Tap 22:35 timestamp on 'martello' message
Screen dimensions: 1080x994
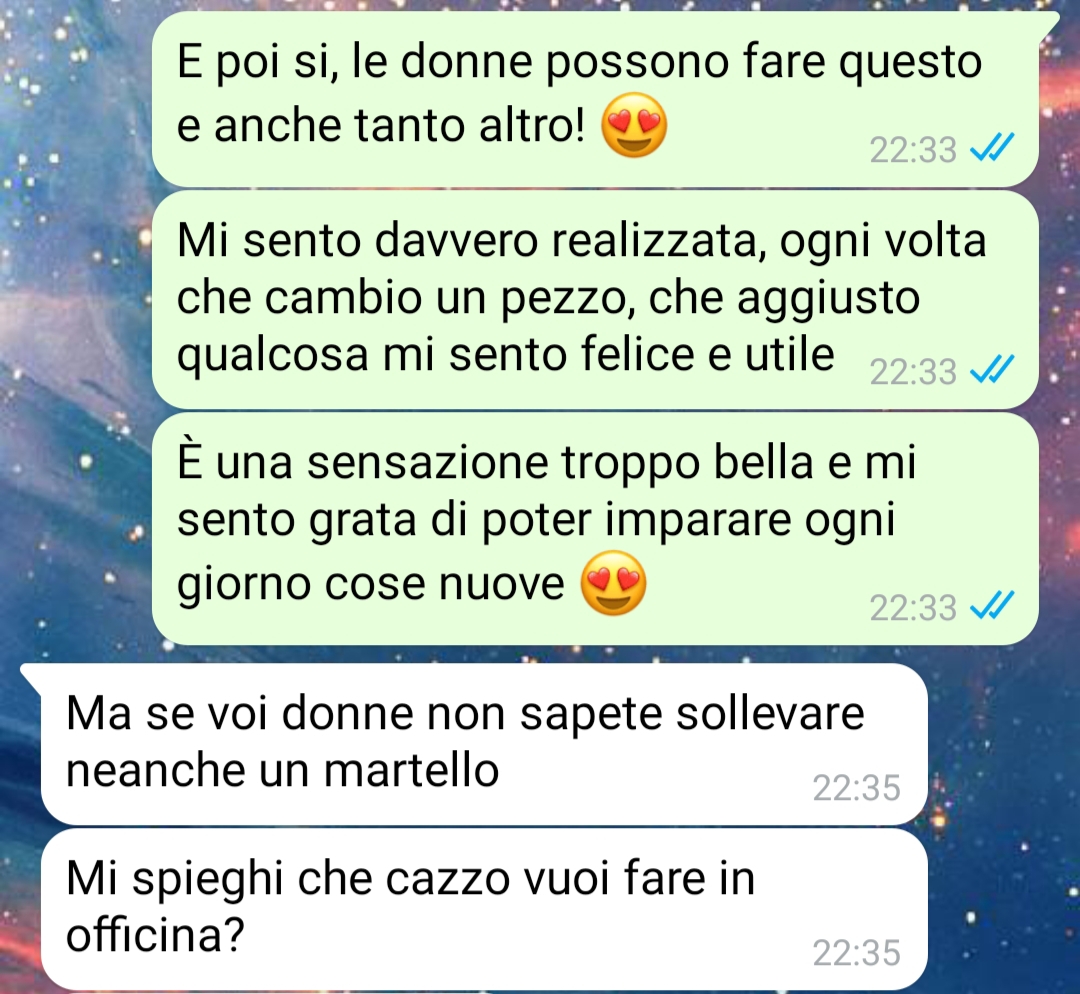pos(856,787)
